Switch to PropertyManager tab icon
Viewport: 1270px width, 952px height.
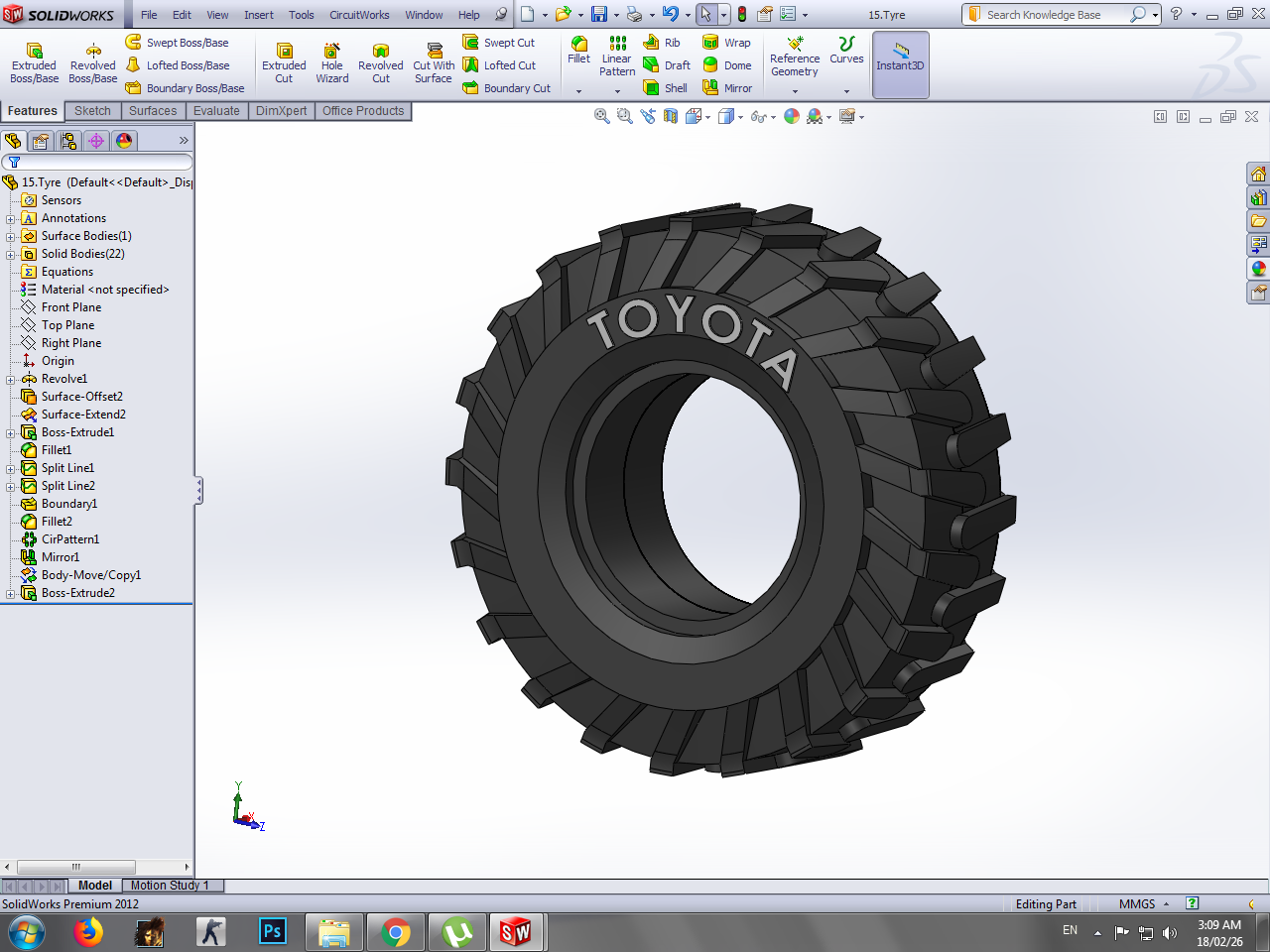click(41, 141)
